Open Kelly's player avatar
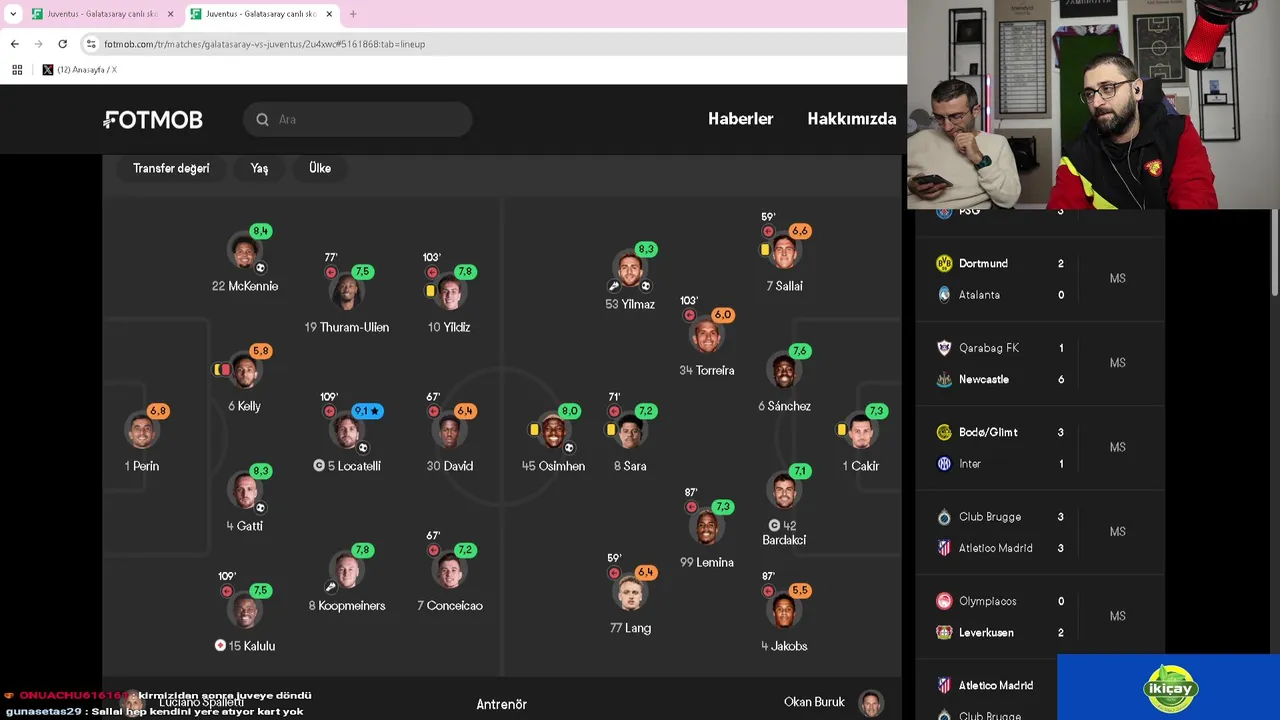This screenshot has height=720, width=1280. click(245, 372)
